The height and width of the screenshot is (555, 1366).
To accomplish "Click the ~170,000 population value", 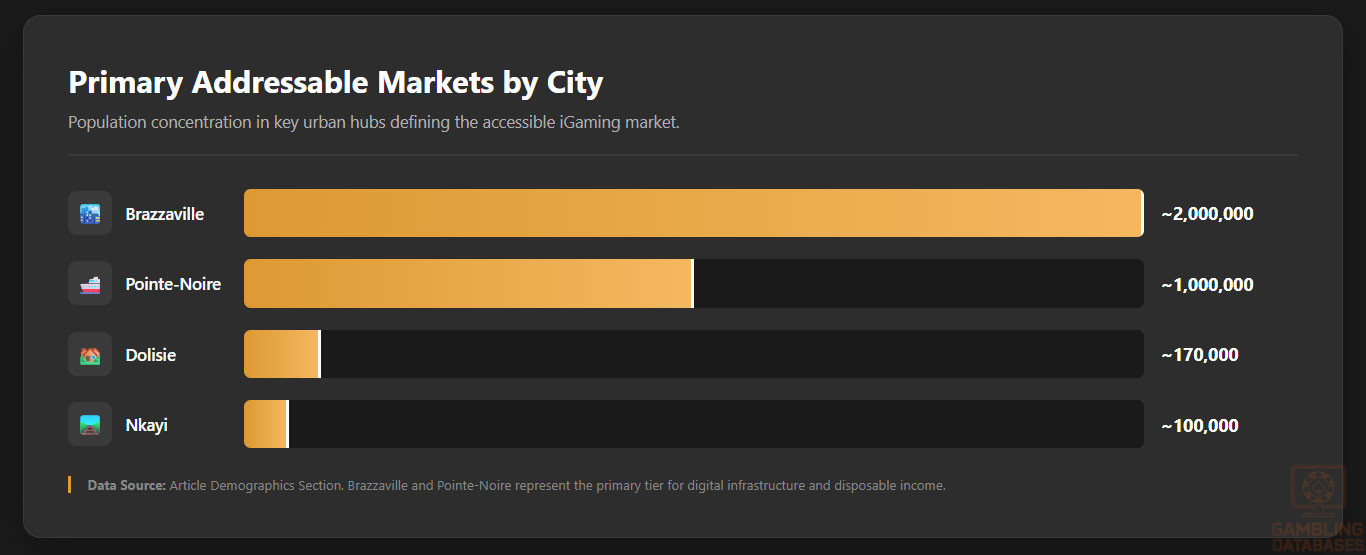I will pos(1200,355).
